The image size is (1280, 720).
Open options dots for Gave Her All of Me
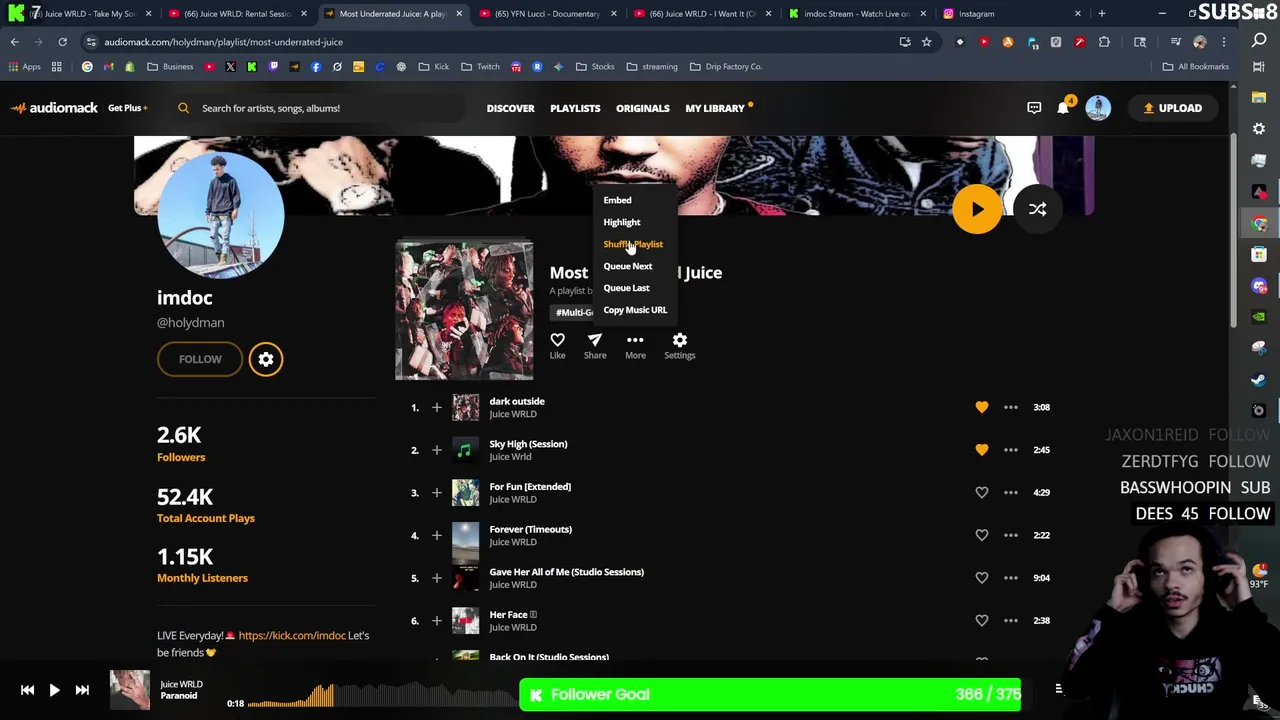click(1011, 578)
